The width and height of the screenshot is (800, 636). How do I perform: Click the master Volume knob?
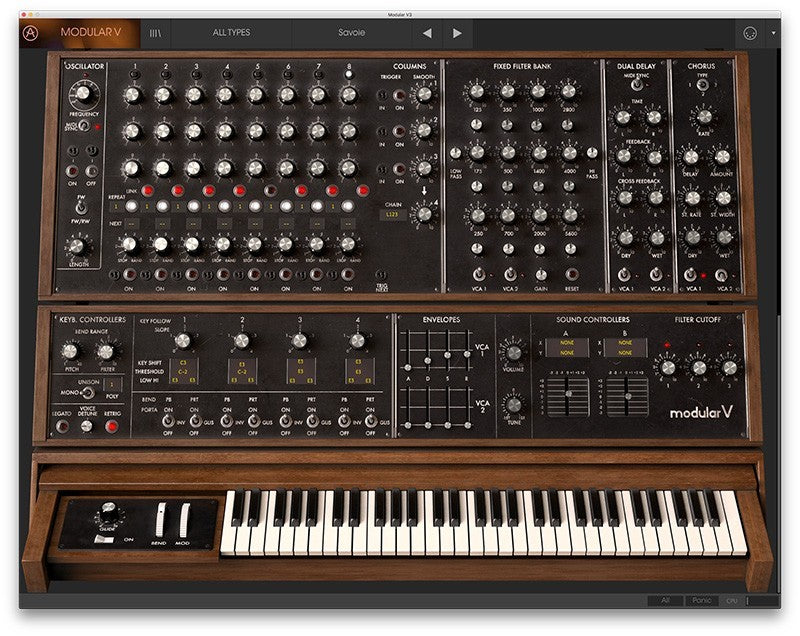tap(514, 351)
